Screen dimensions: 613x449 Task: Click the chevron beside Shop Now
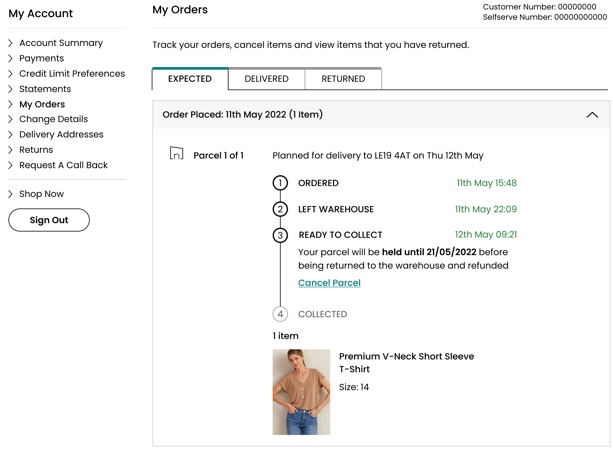pos(11,194)
